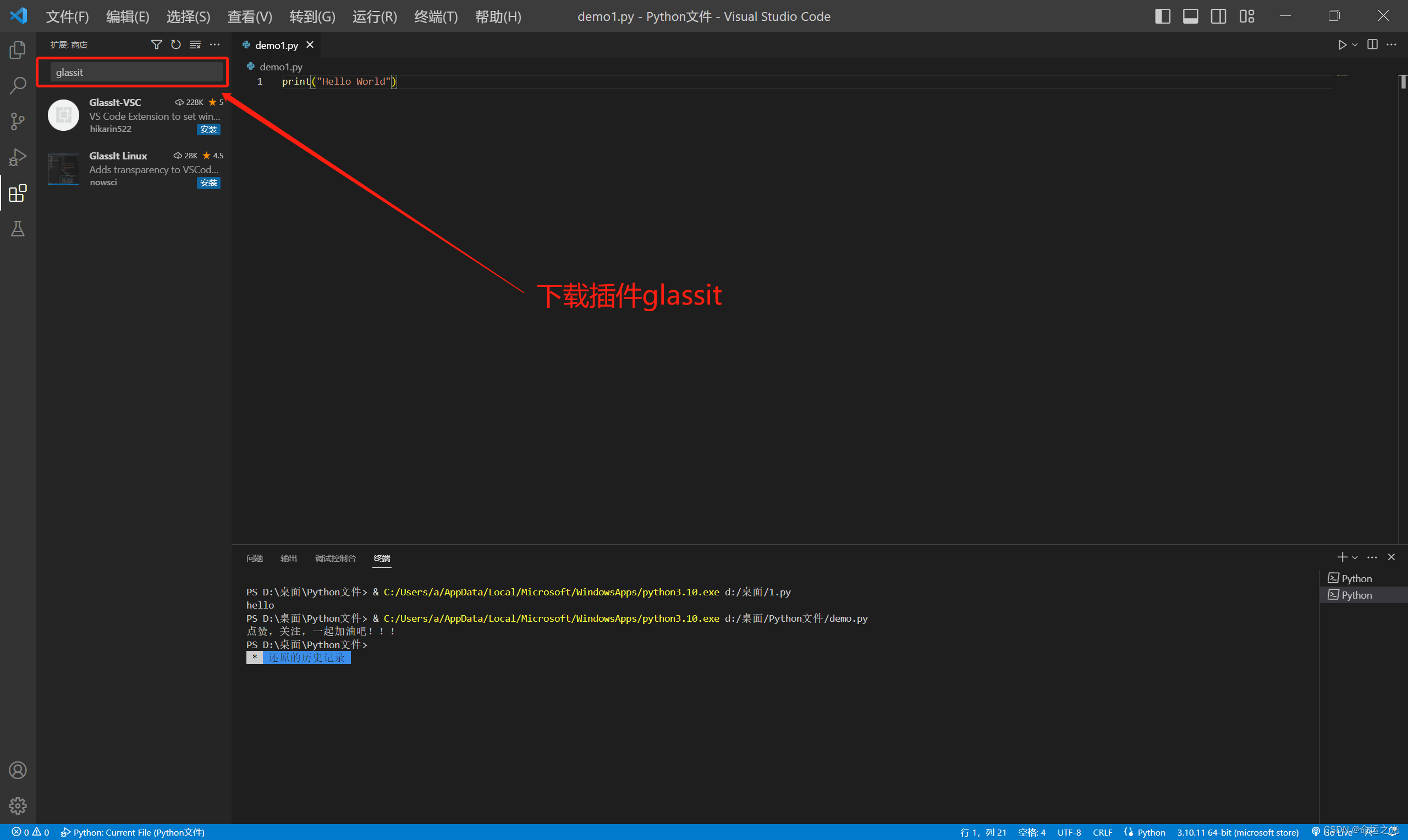
Task: Click the glassit extension search field
Action: point(136,73)
